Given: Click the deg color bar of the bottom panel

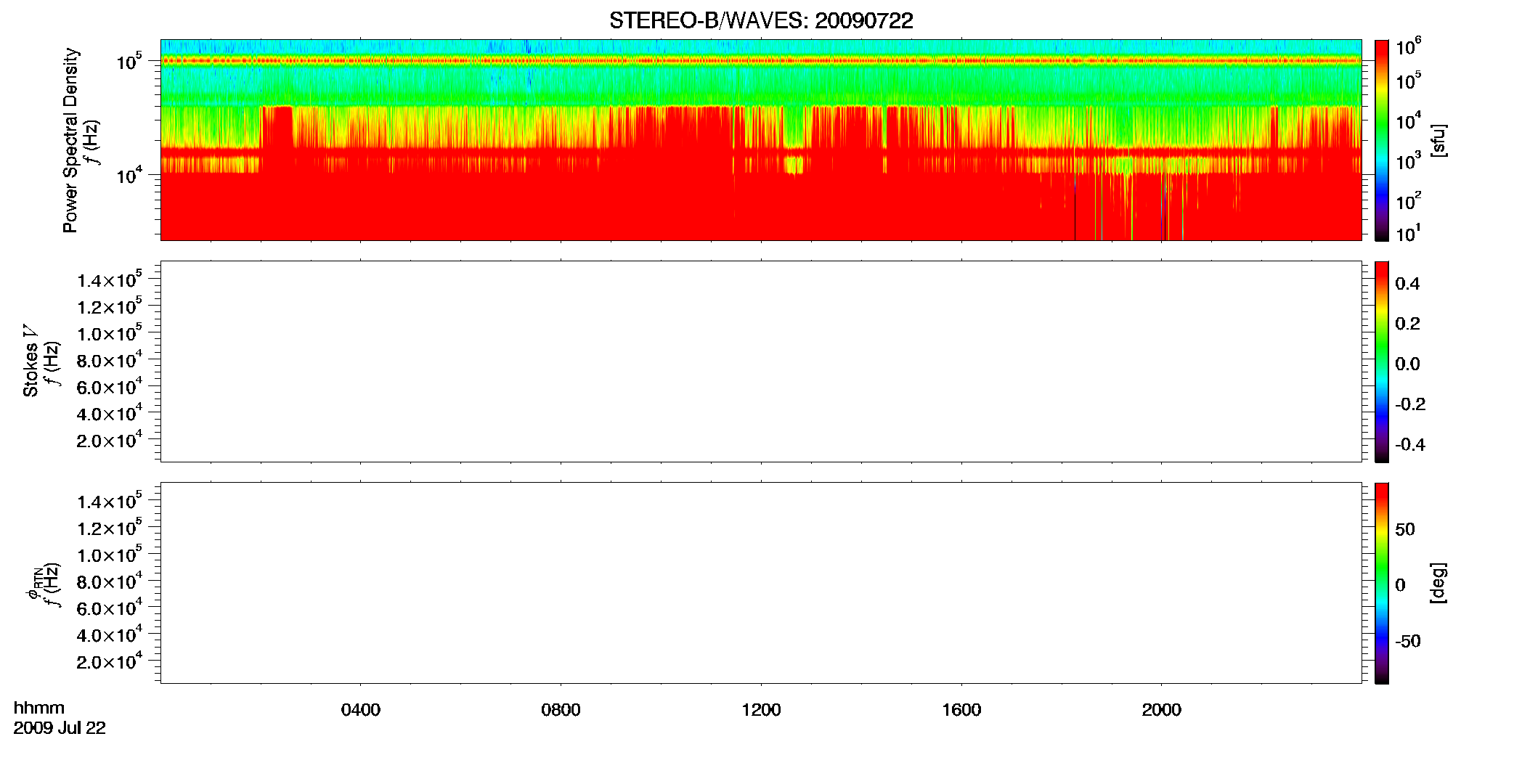Looking at the screenshot, I should click(x=1382, y=583).
